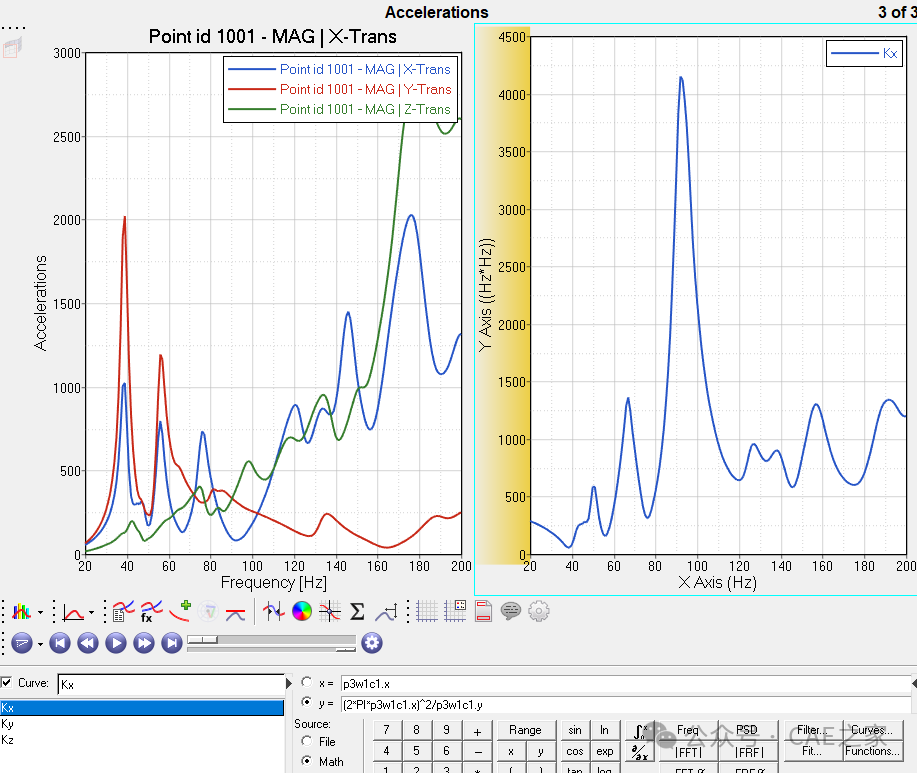Open the Sigma statistics tool
This screenshot has height=773, width=917.
point(357,612)
